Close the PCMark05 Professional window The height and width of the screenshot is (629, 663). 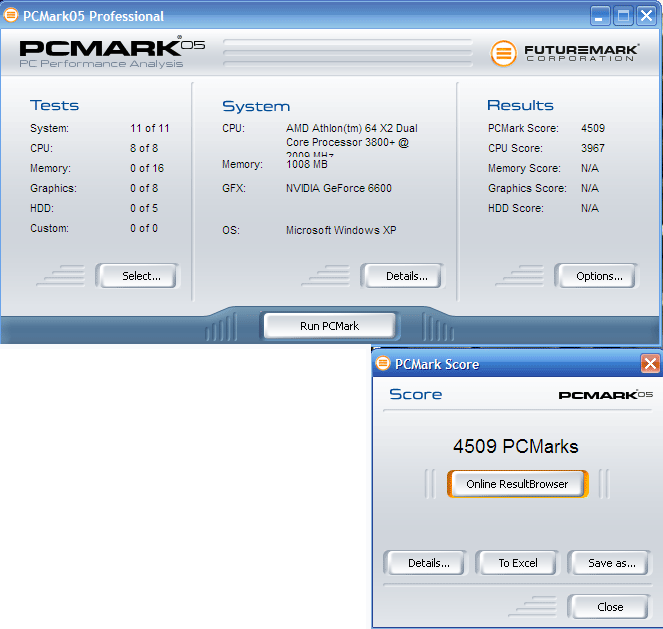647,16
